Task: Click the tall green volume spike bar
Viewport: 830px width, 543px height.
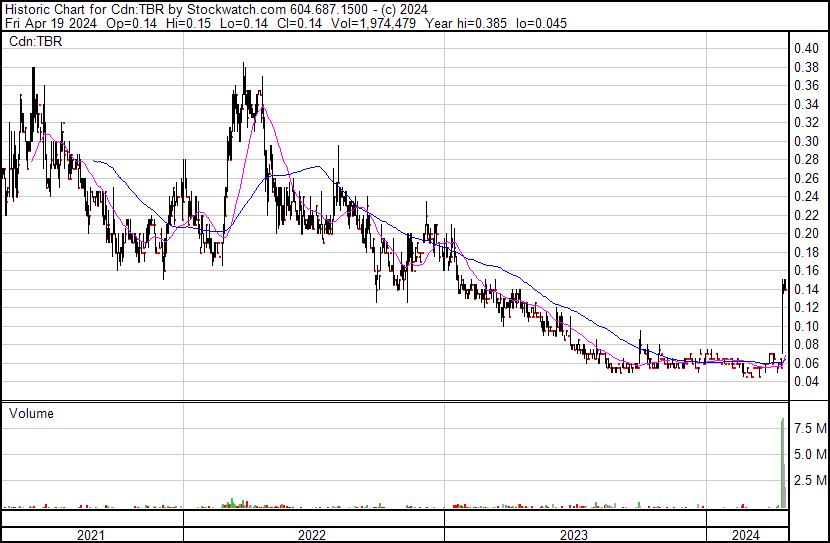Action: pos(782,463)
